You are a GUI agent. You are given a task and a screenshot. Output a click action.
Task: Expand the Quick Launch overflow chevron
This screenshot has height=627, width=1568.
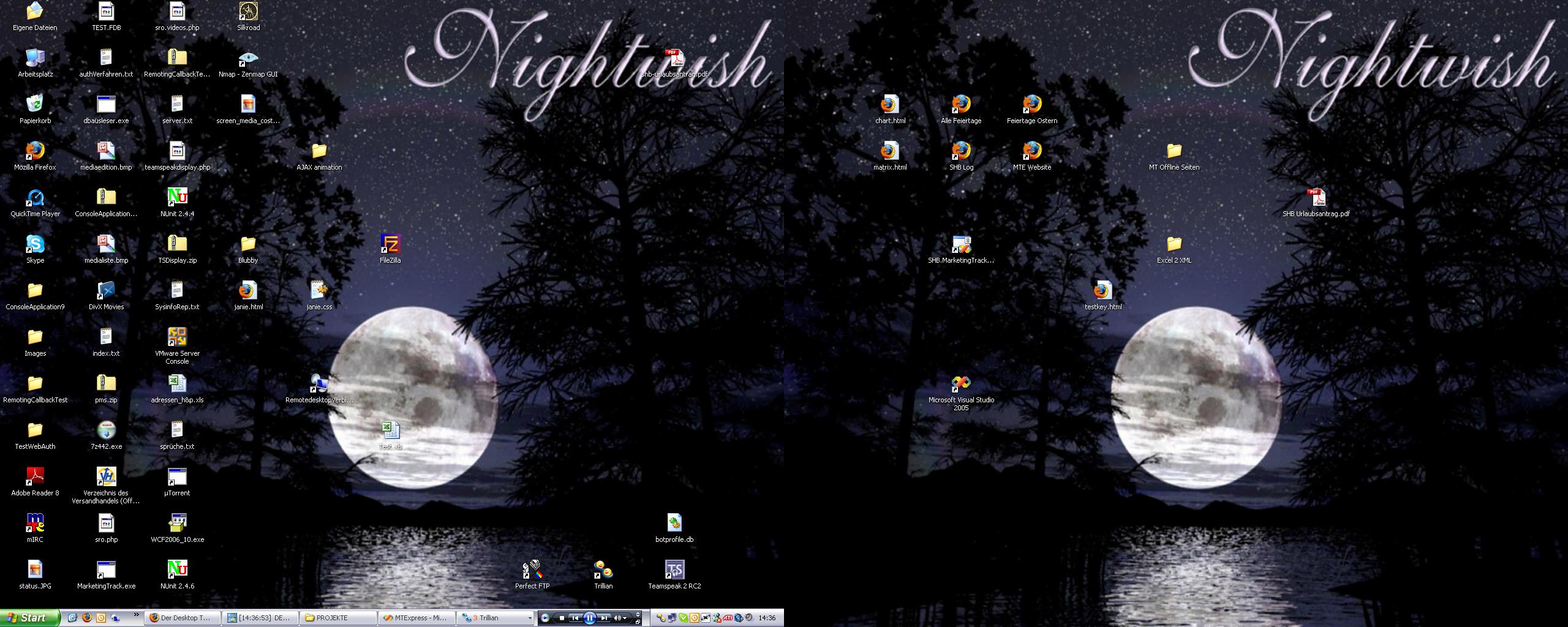[136, 615]
